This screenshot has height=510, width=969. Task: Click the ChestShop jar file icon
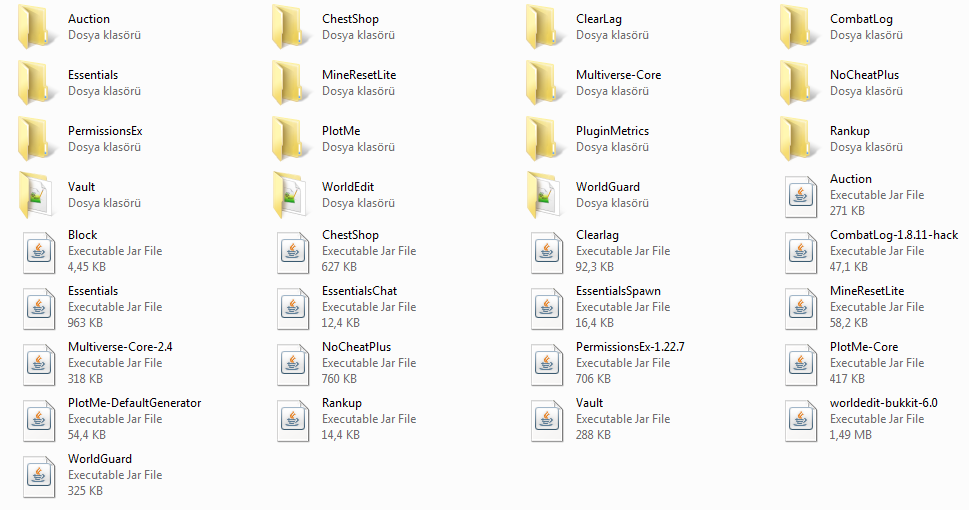tap(293, 253)
